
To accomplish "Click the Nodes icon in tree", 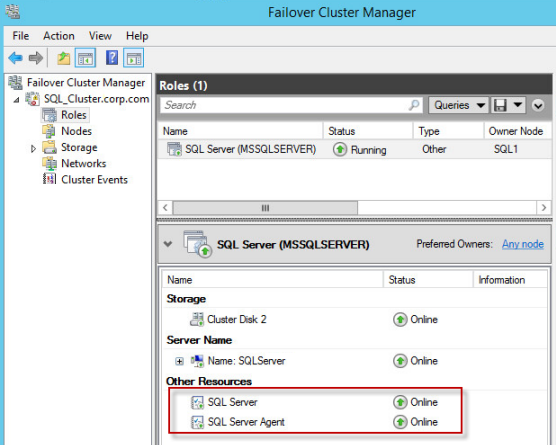I will 49,131.
